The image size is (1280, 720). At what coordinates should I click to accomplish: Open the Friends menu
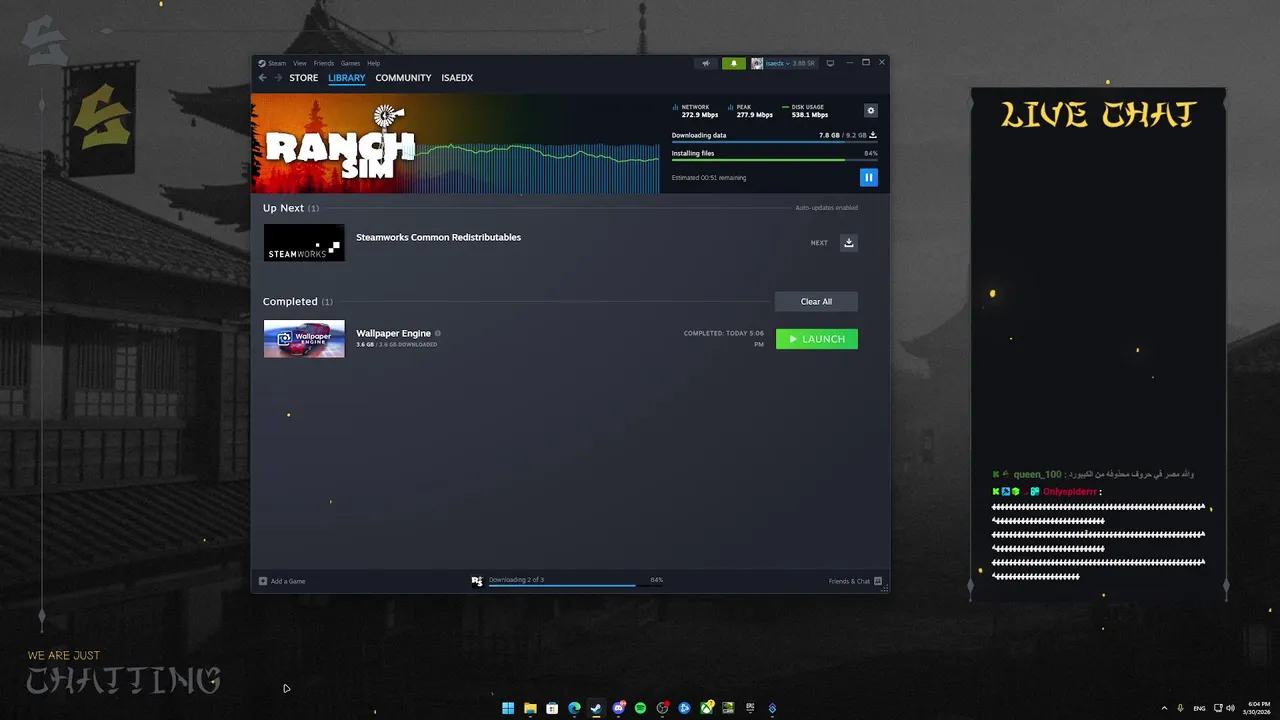point(324,63)
